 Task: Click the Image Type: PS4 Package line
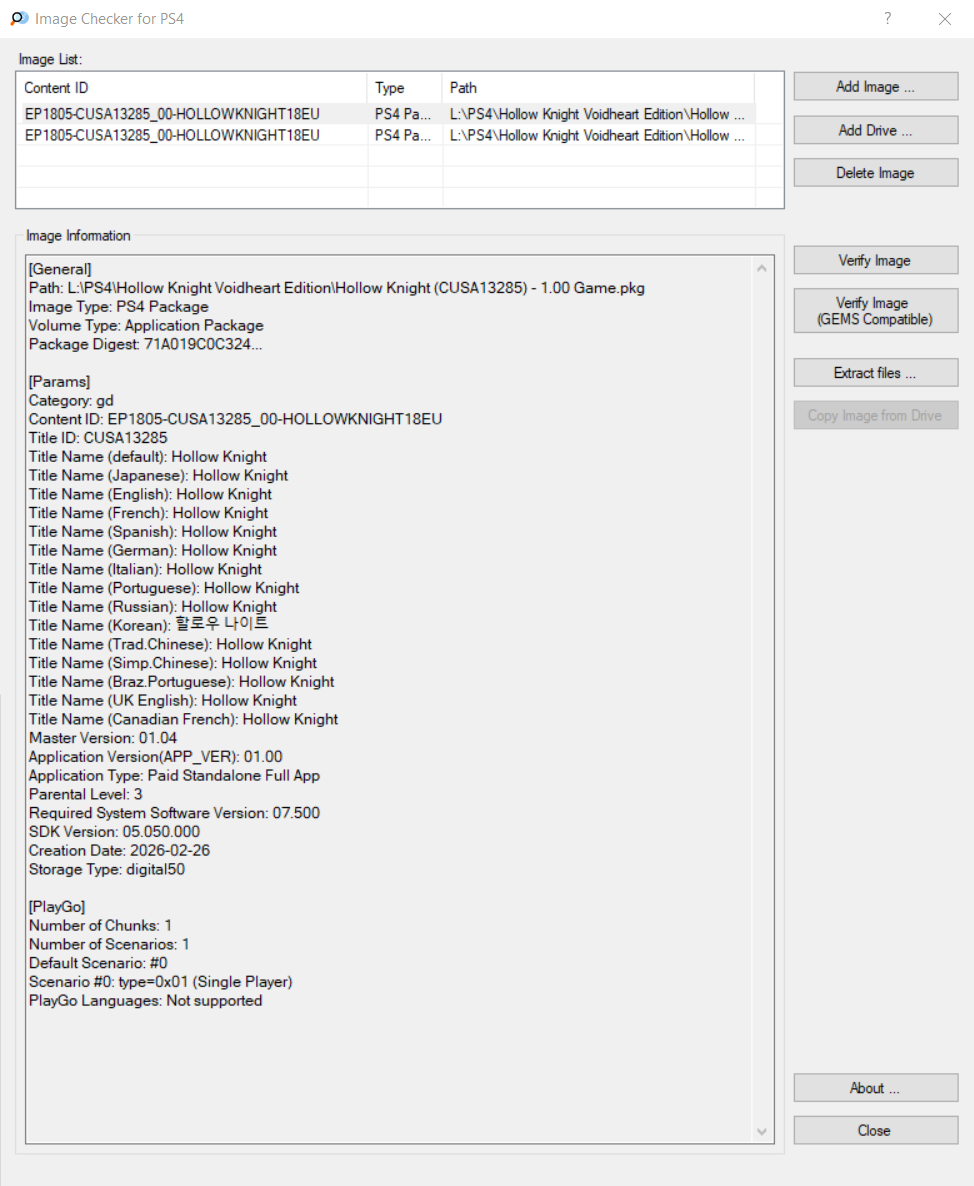tap(119, 307)
